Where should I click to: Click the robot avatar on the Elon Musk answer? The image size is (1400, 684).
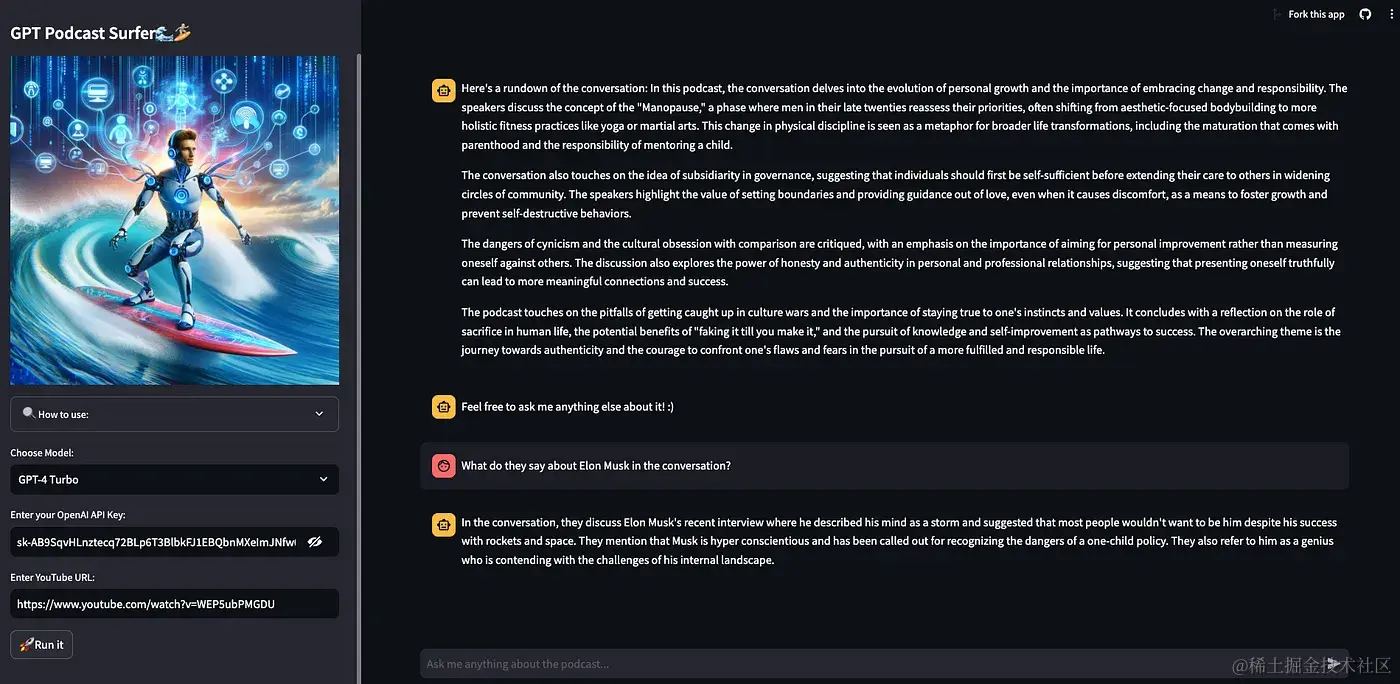(x=443, y=524)
